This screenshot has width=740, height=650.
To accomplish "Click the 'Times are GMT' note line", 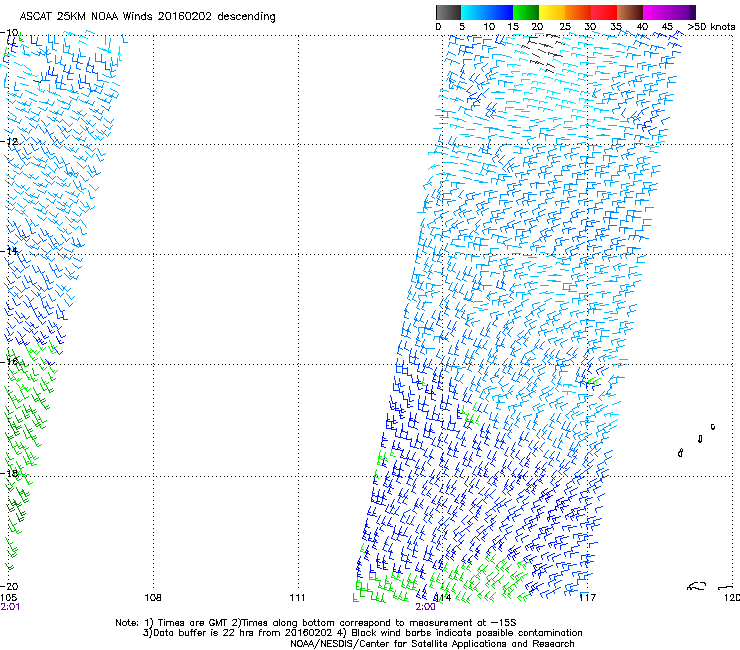I will coord(316,623).
